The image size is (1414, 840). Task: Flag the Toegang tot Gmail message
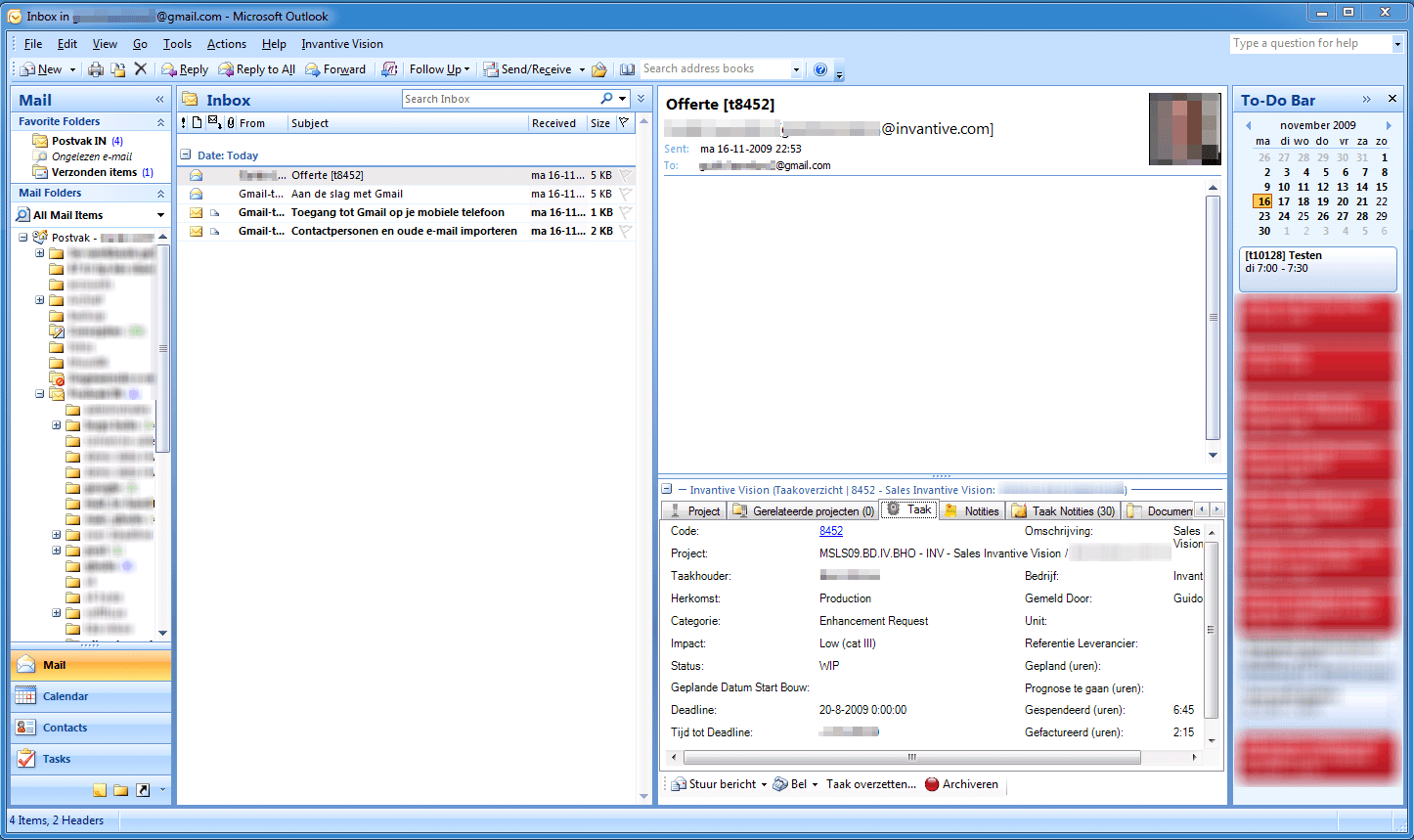click(x=626, y=212)
